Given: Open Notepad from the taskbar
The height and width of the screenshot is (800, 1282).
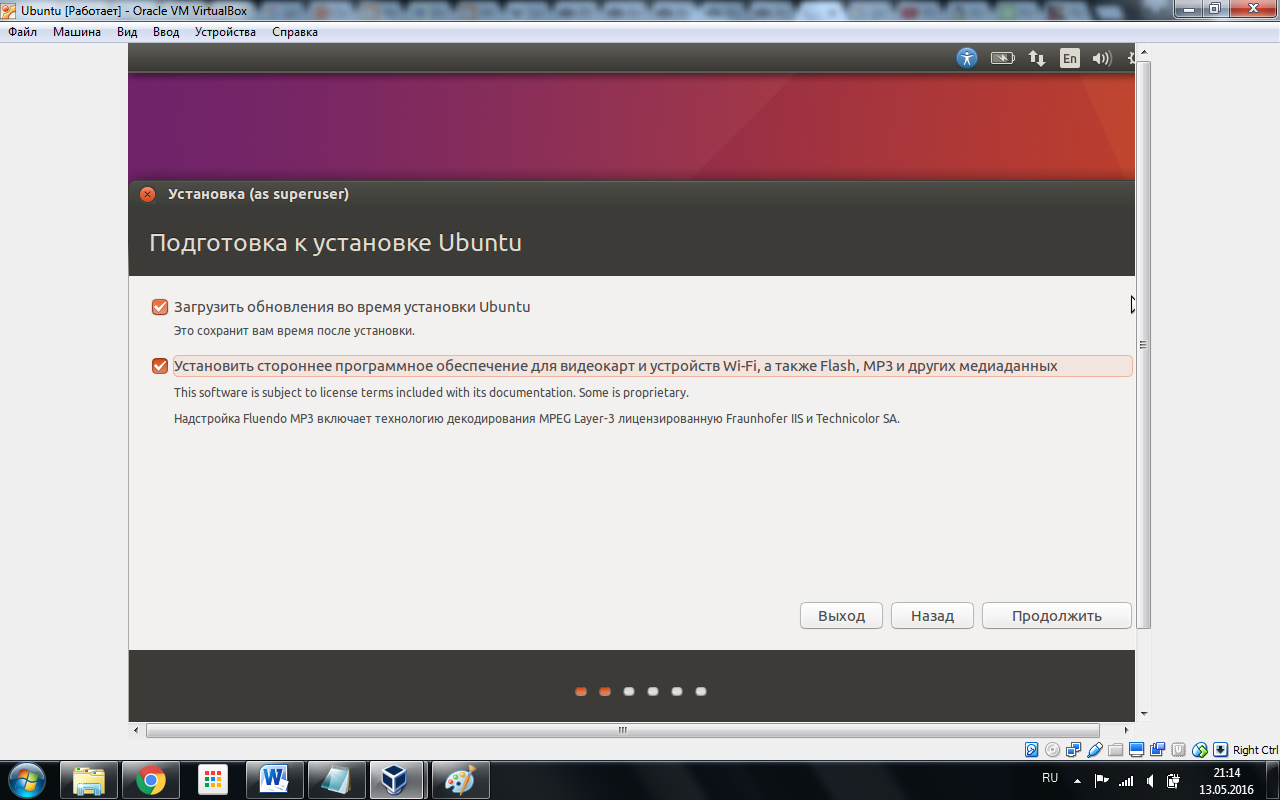Looking at the screenshot, I should (336, 780).
